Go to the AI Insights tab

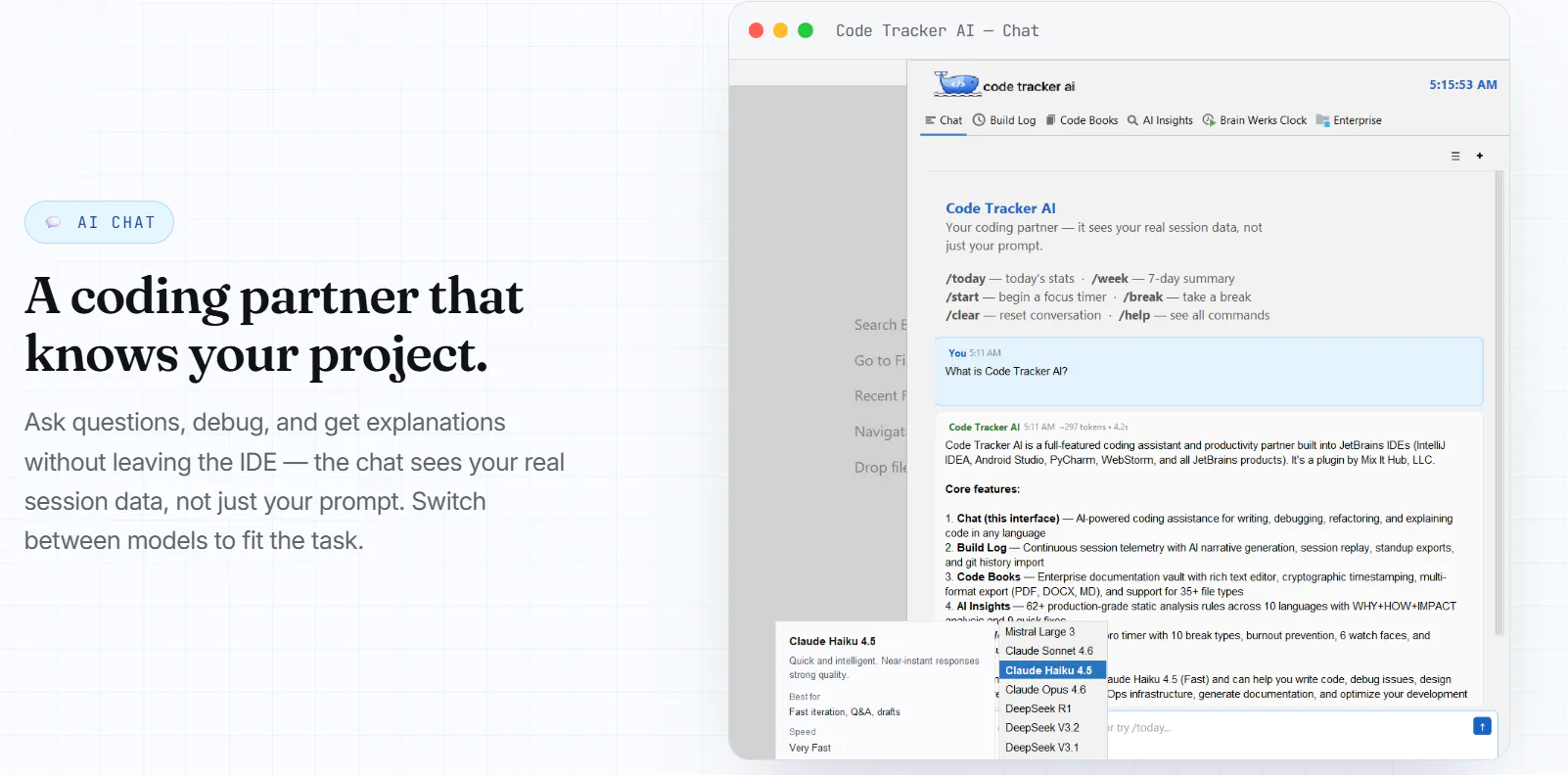pos(1160,120)
